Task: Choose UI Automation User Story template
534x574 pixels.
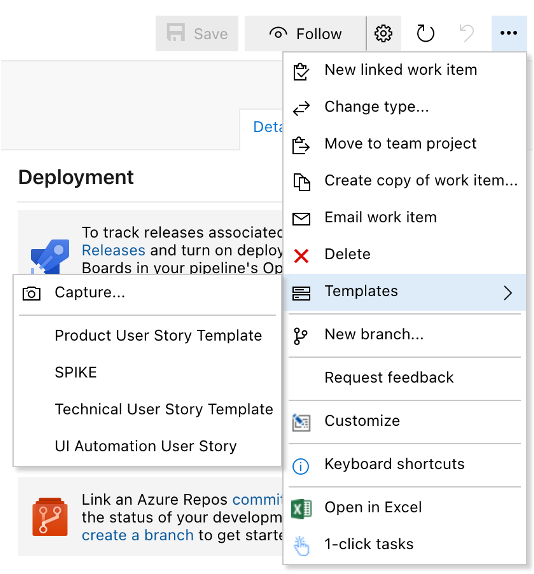Action: click(147, 446)
